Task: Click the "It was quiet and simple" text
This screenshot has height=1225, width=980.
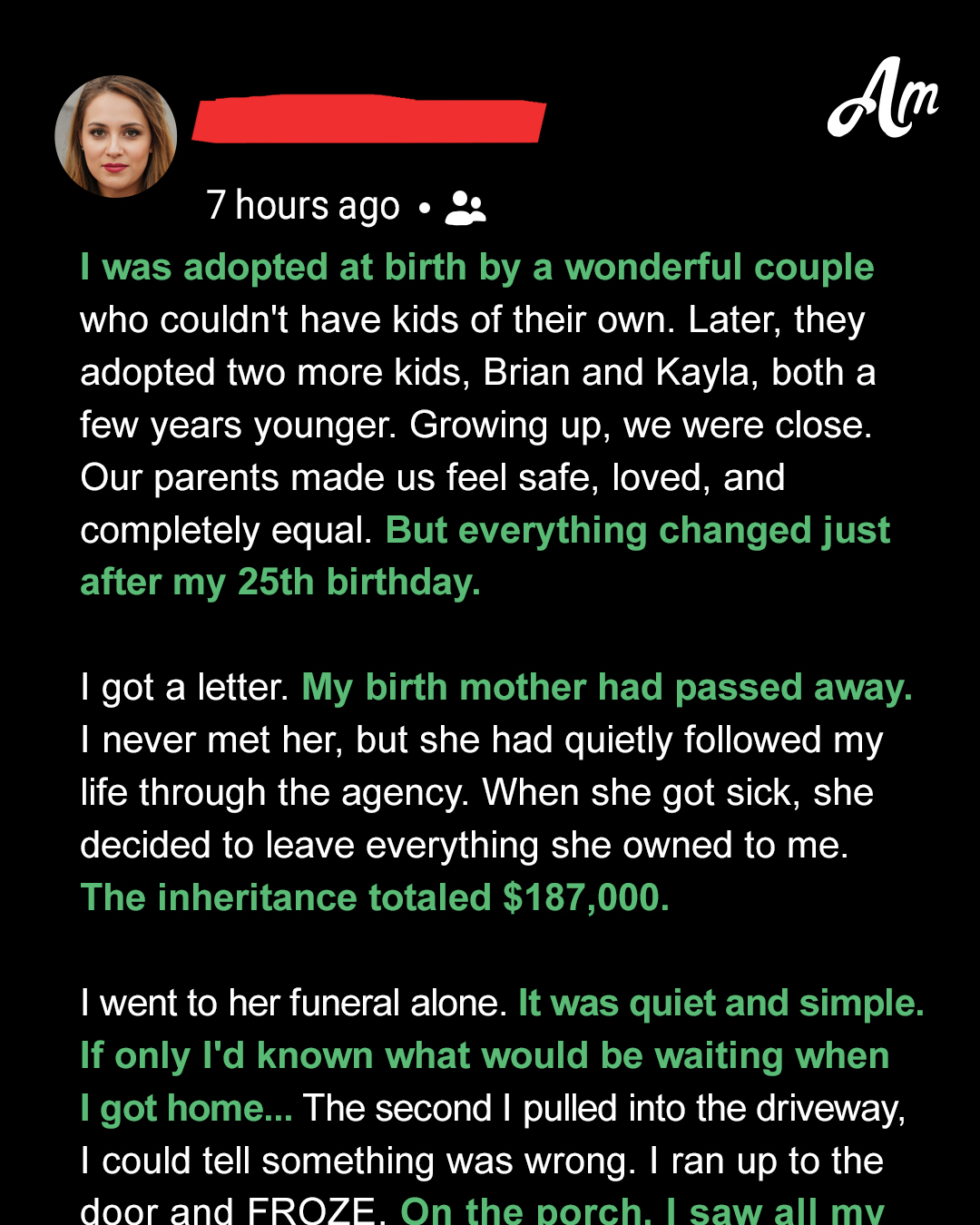Action: [720, 1004]
